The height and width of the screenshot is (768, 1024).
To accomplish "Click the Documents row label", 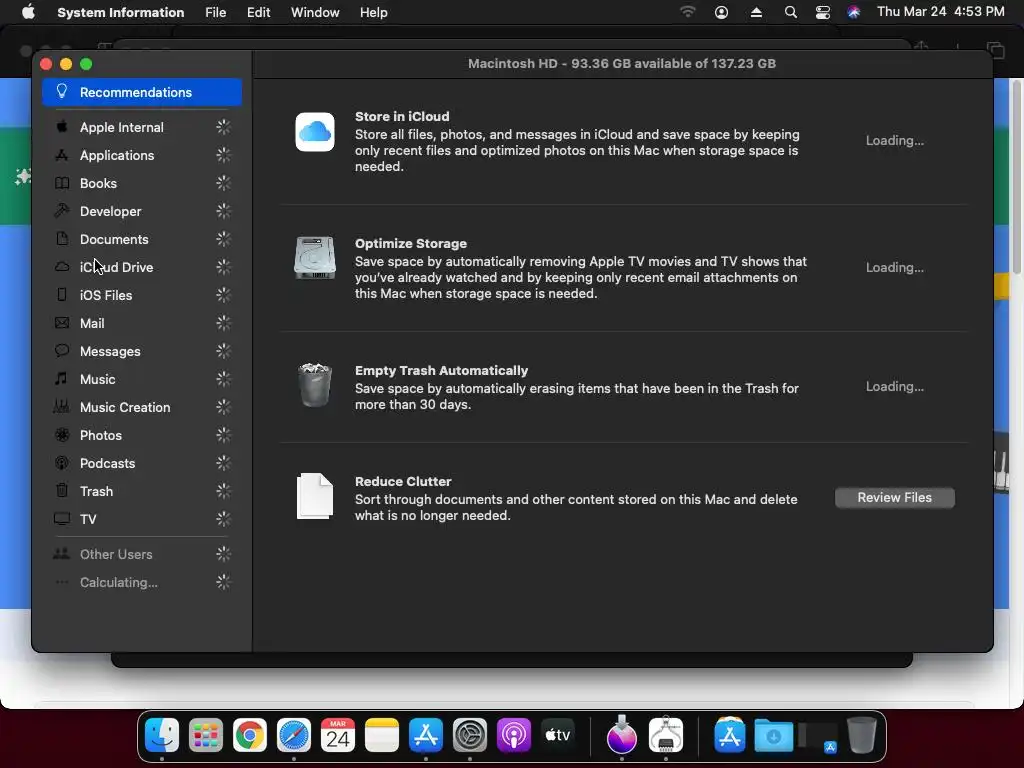I will (x=114, y=239).
